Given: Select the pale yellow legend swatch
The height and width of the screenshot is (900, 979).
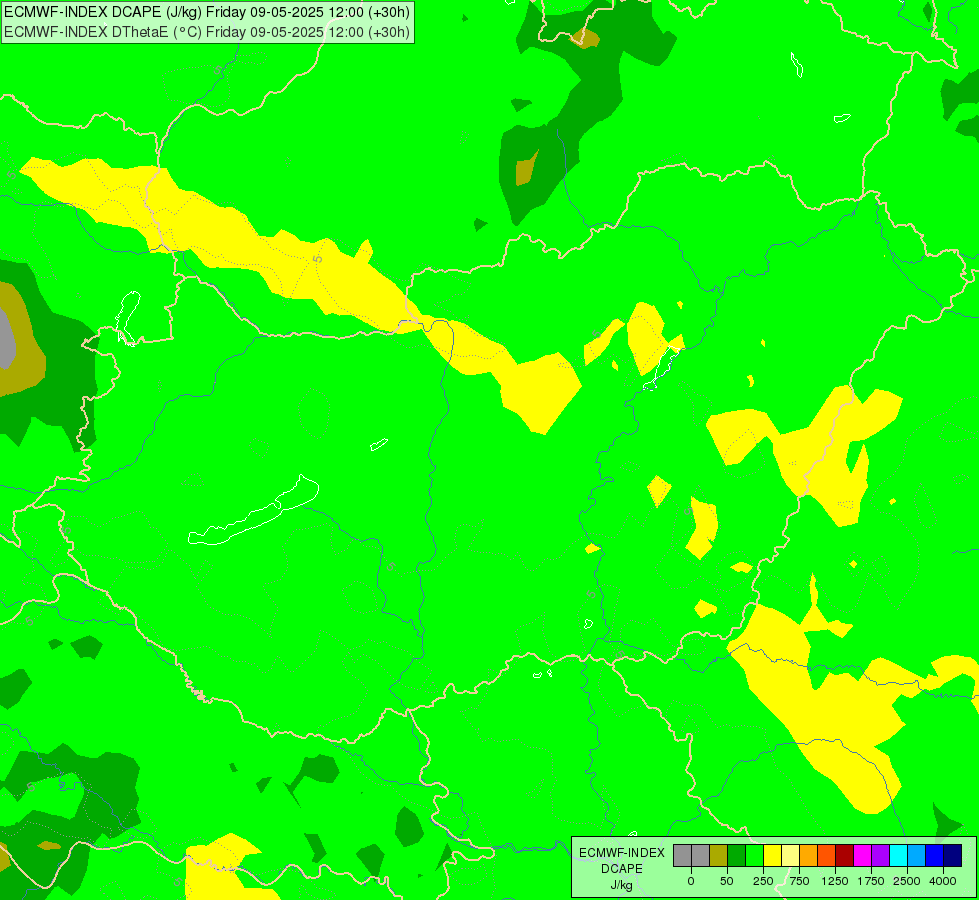Looking at the screenshot, I should pyautogui.click(x=790, y=855).
